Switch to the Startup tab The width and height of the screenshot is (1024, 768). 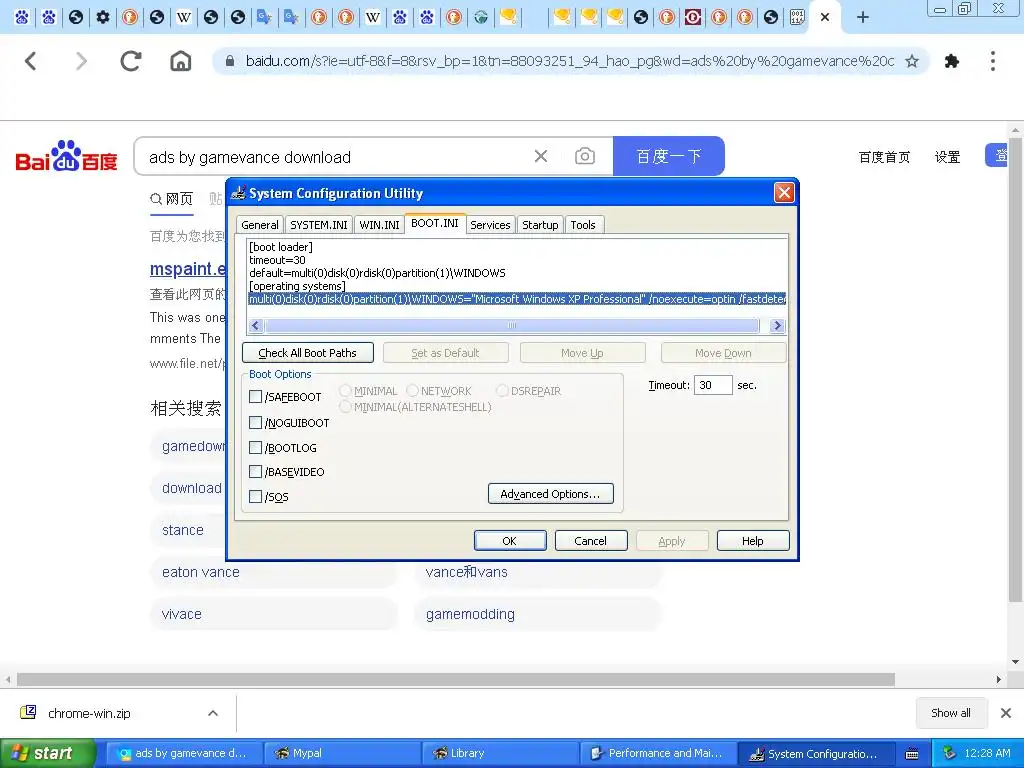540,225
